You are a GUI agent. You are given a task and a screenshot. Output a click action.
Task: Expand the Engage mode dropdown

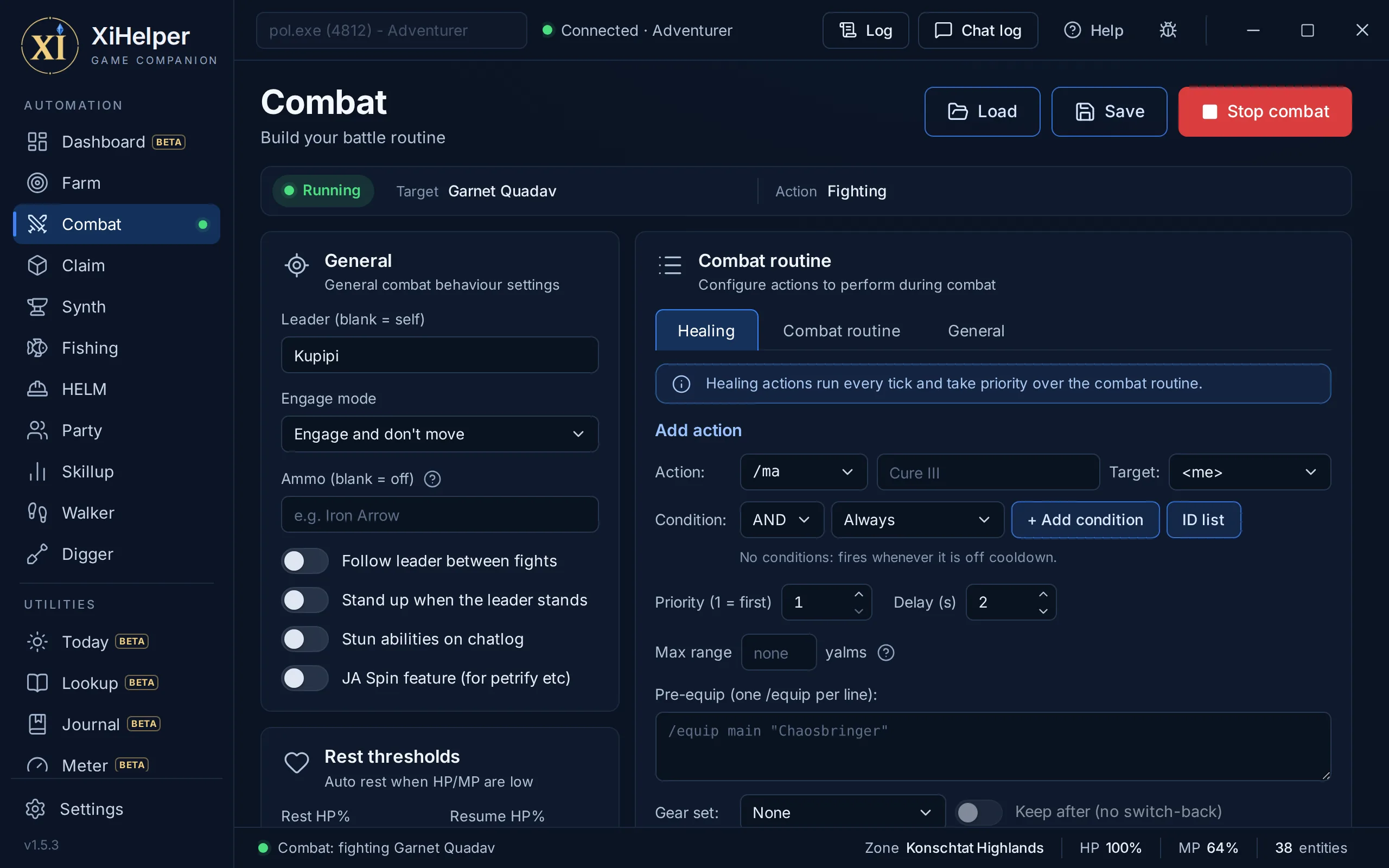(439, 434)
